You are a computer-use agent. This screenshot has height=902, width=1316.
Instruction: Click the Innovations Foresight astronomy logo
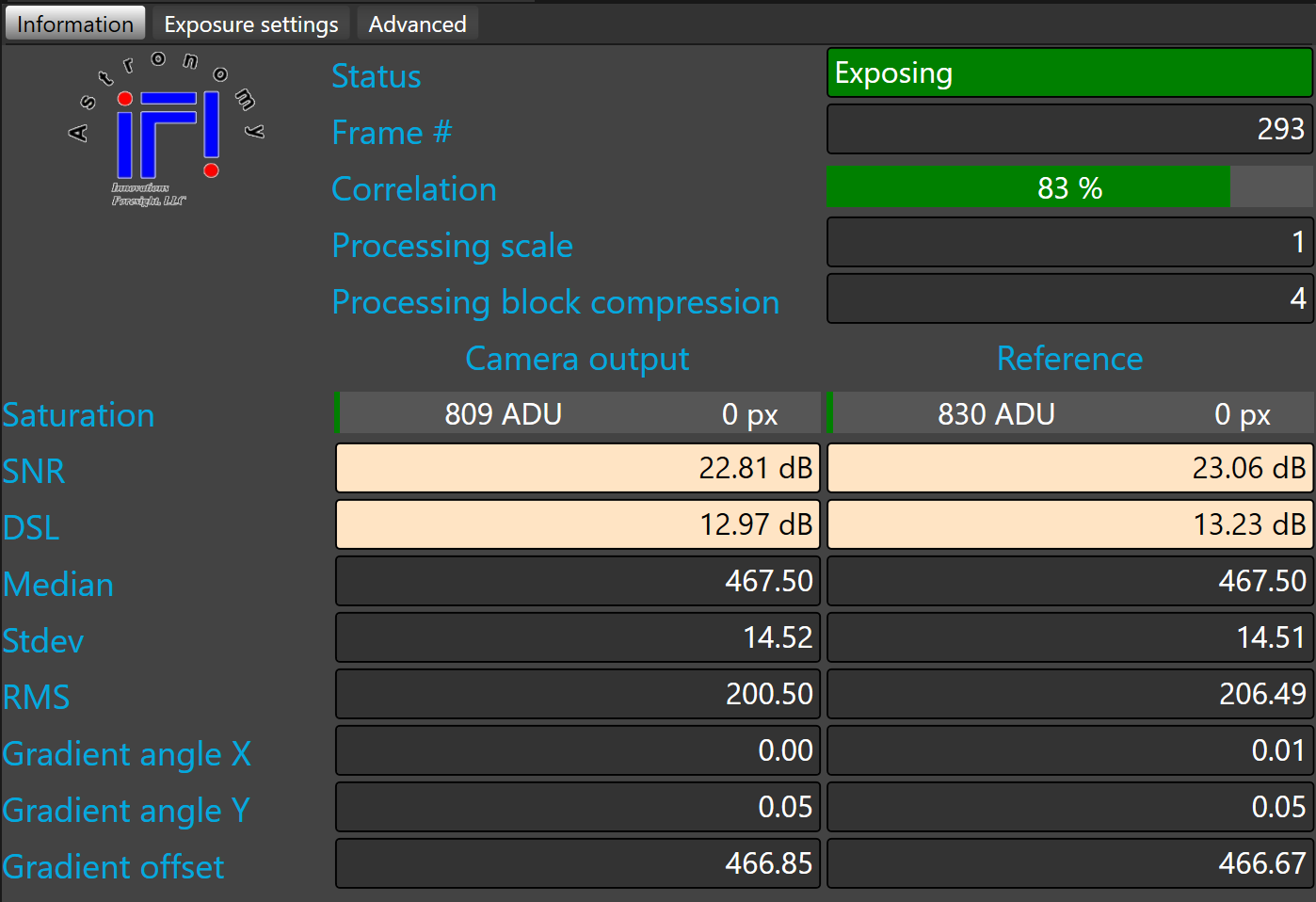167,129
